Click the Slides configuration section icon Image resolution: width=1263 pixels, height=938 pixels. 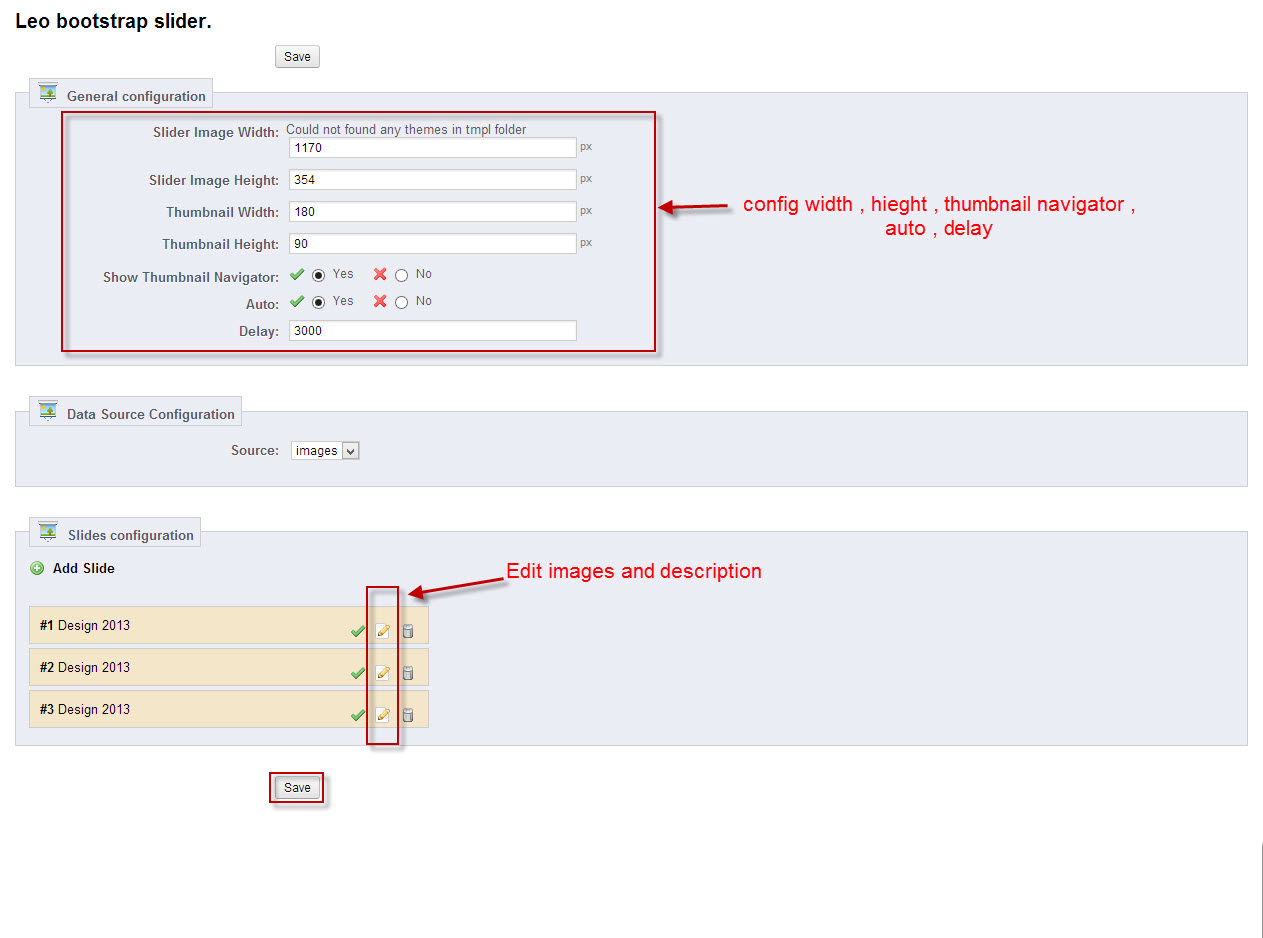(x=48, y=532)
